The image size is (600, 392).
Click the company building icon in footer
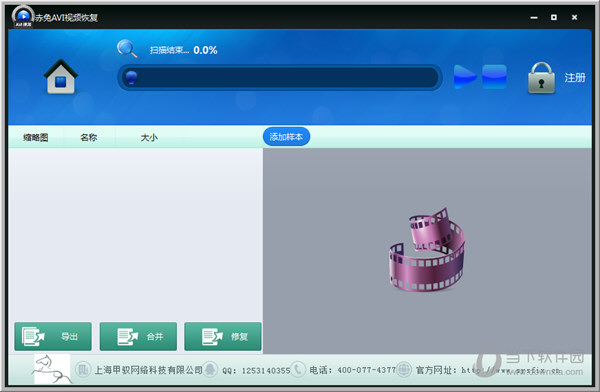(x=82, y=370)
